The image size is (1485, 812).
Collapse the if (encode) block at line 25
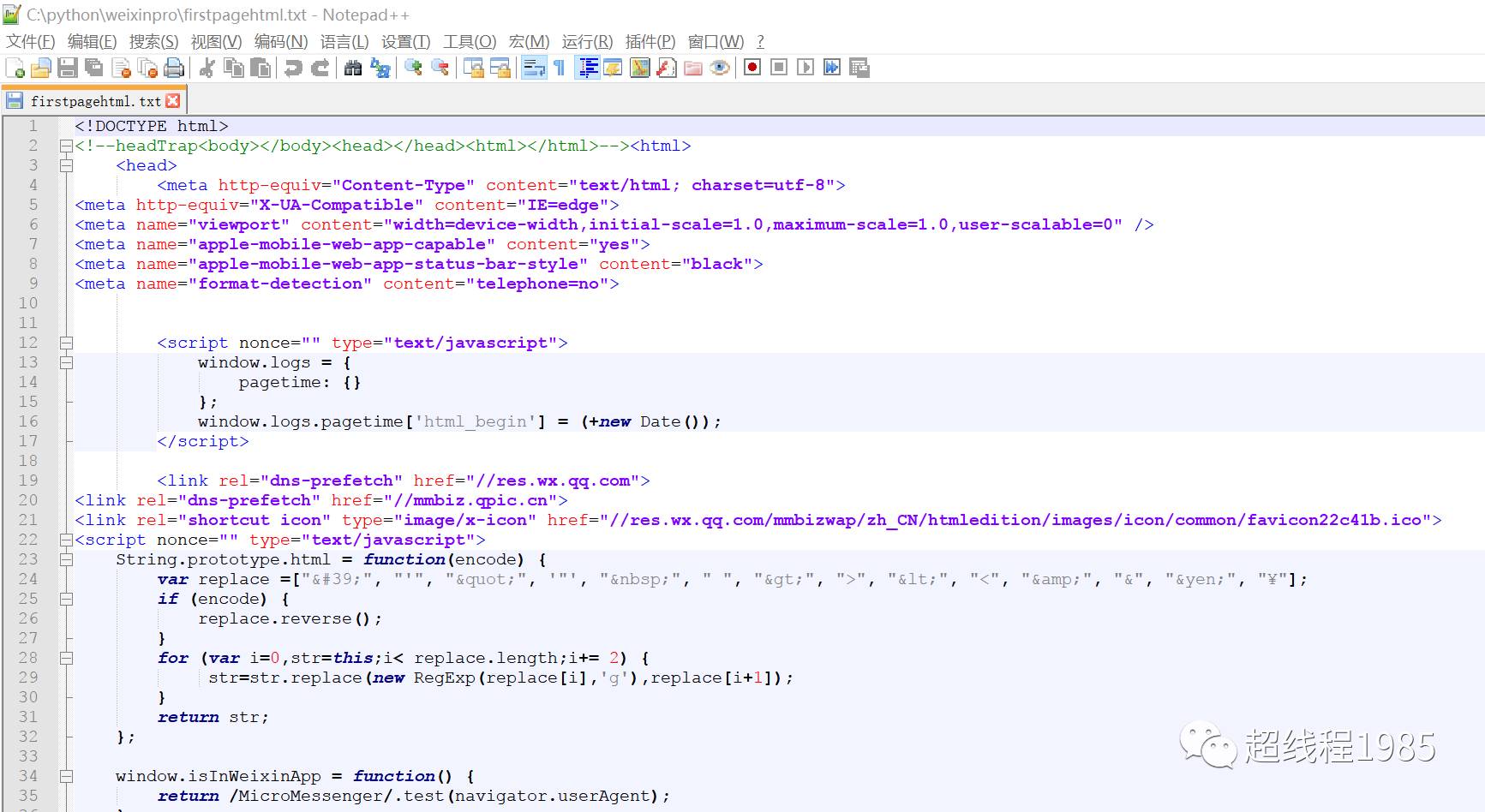(x=66, y=599)
